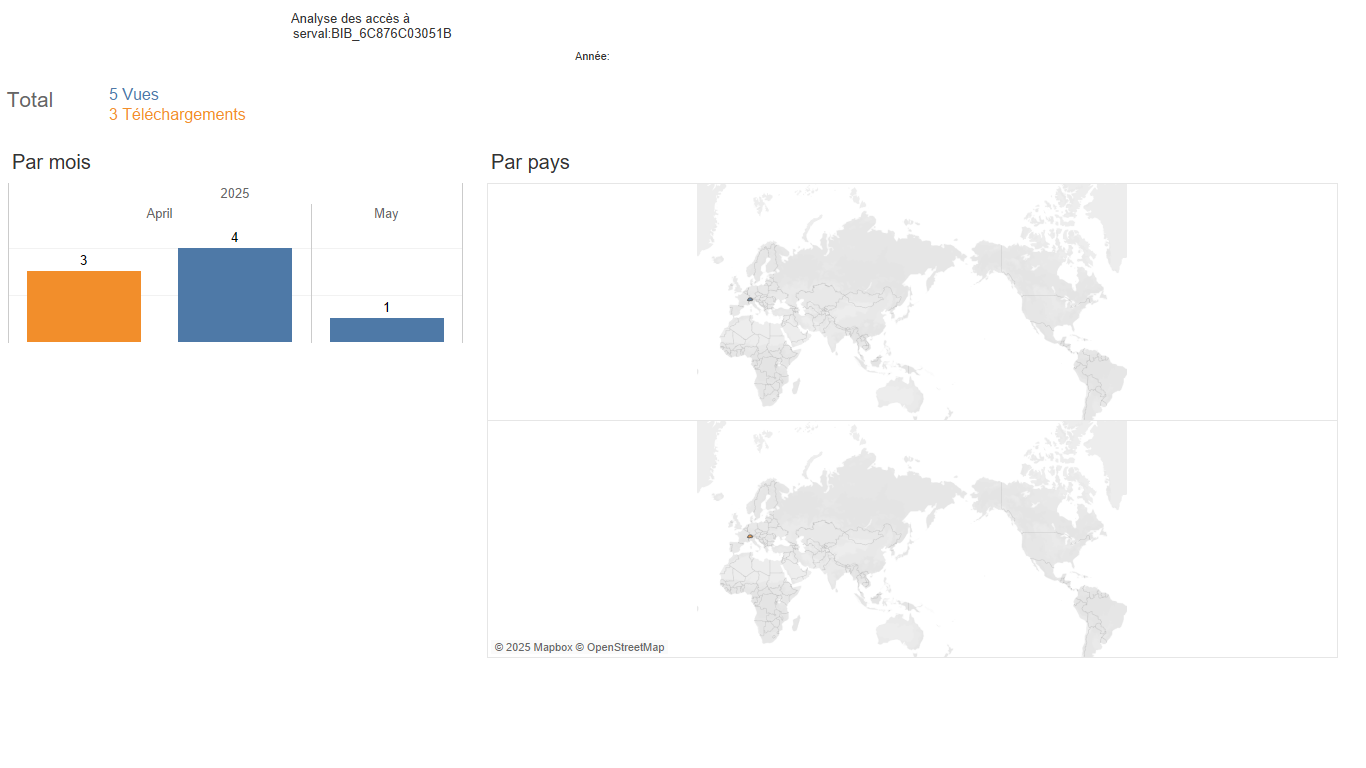This screenshot has height=768, width=1366.
Task: Select the 'May' month header
Action: point(386,214)
